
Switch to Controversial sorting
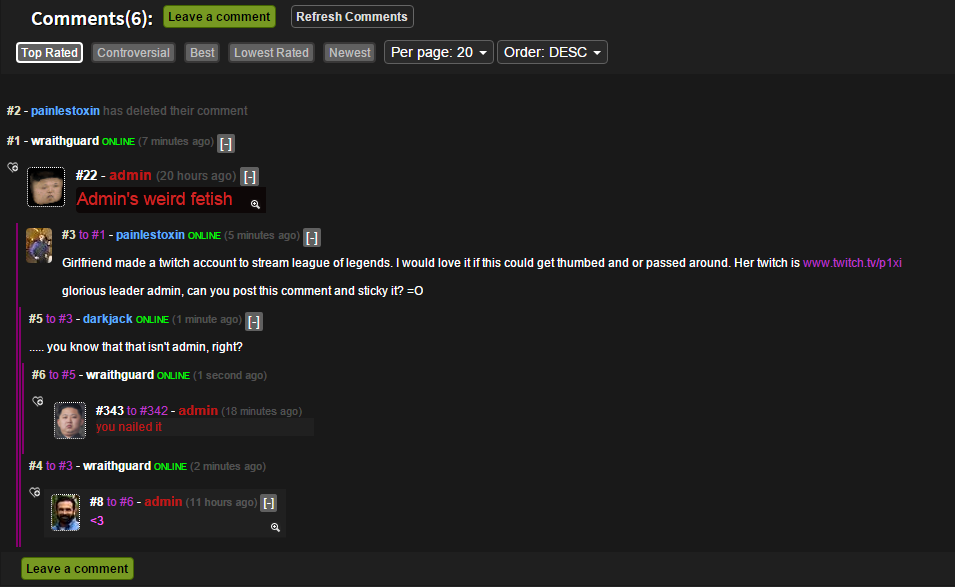[x=133, y=52]
